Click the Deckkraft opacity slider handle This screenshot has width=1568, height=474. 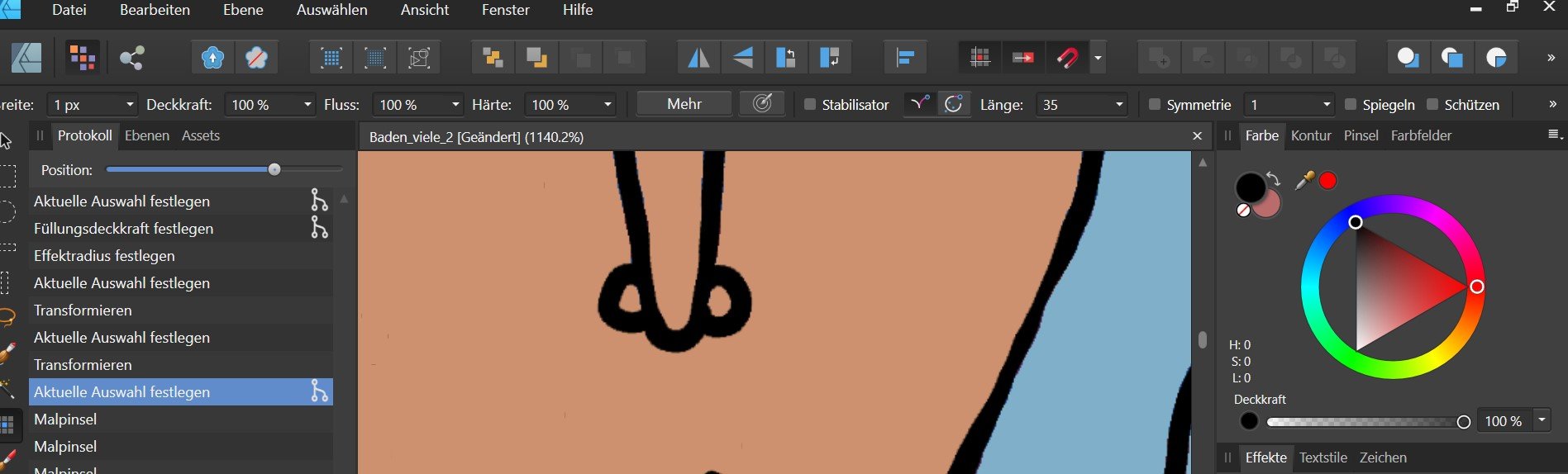(1464, 422)
